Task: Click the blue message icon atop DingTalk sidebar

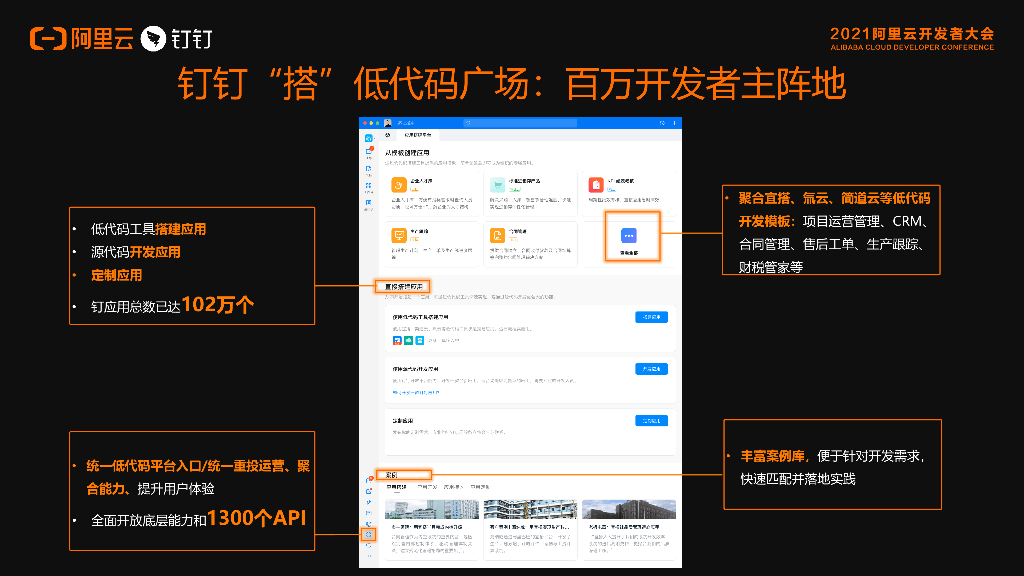Action: [x=368, y=138]
